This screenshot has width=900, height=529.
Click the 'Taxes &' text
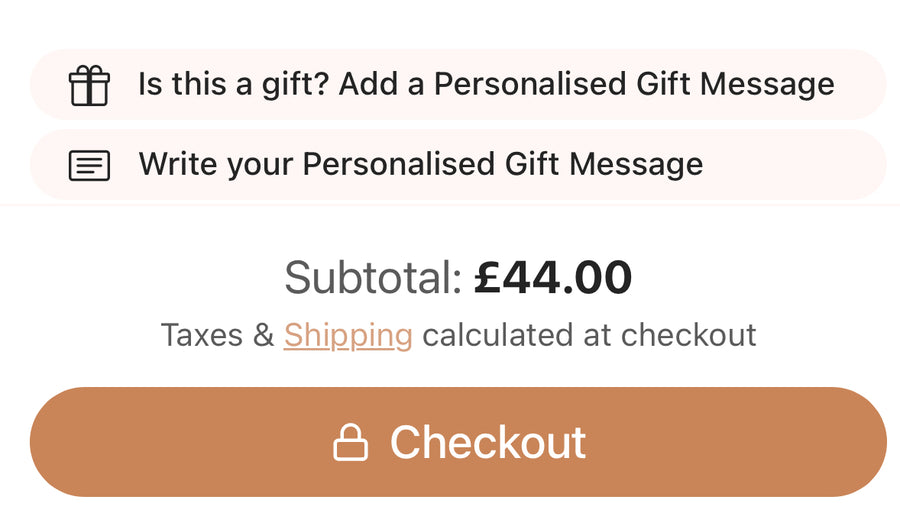tap(217, 335)
